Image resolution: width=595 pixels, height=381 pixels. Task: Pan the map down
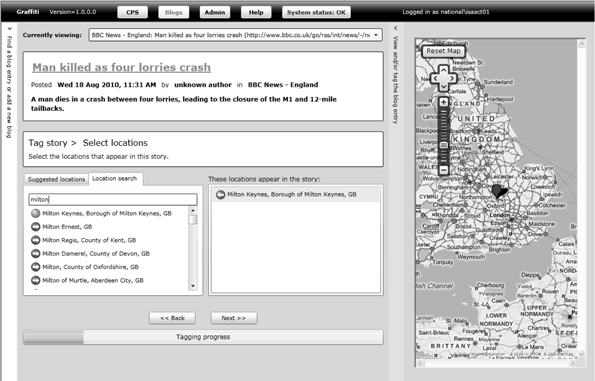pos(443,87)
